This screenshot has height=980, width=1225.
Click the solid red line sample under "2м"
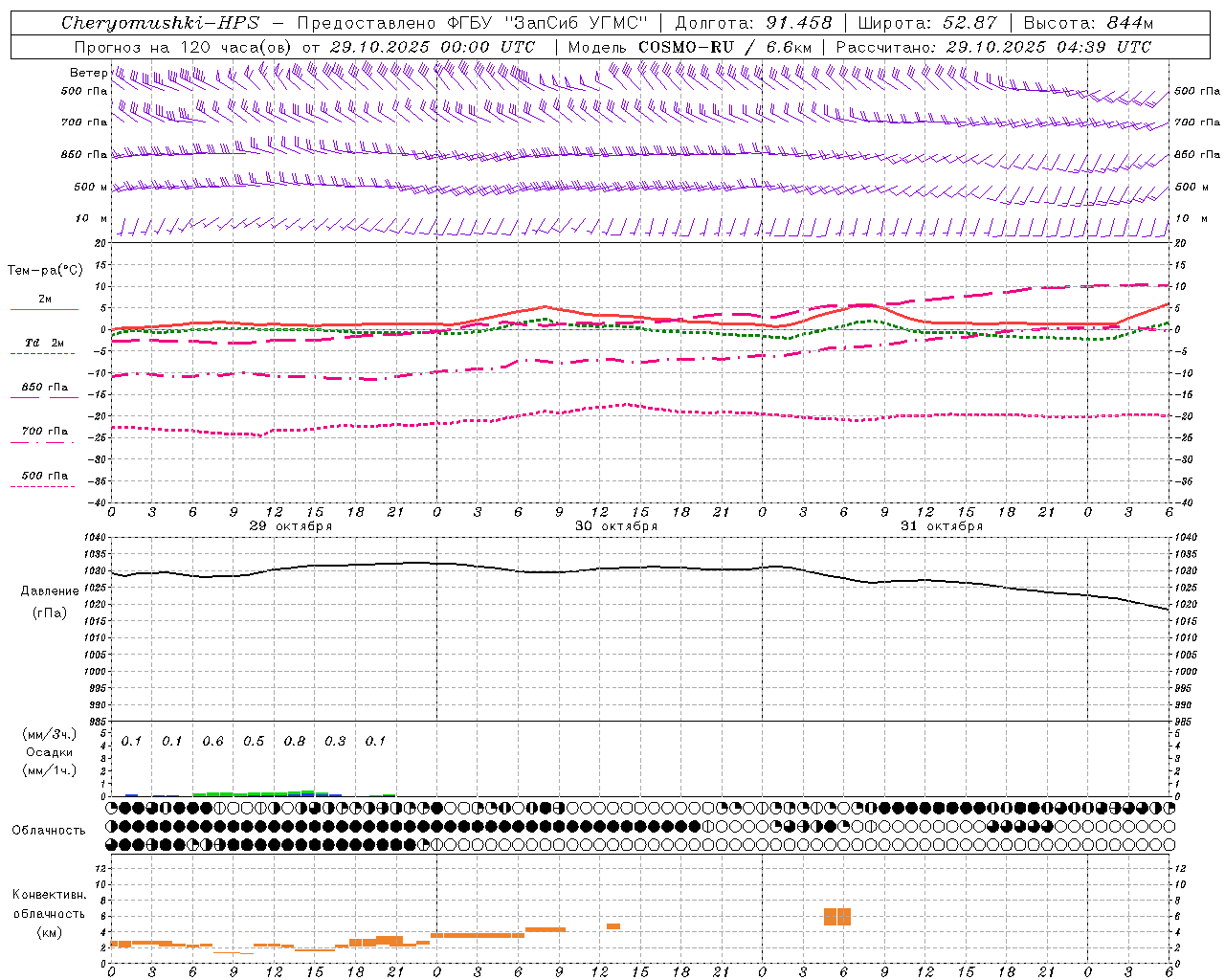click(x=44, y=309)
